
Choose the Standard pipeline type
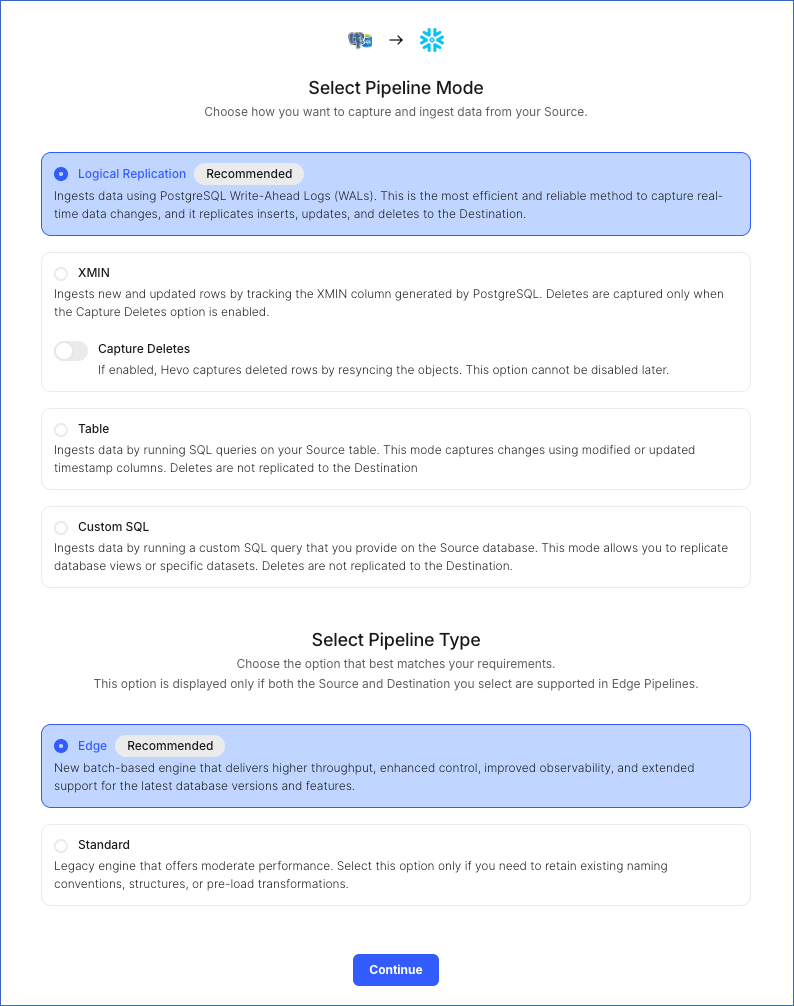[x=60, y=845]
